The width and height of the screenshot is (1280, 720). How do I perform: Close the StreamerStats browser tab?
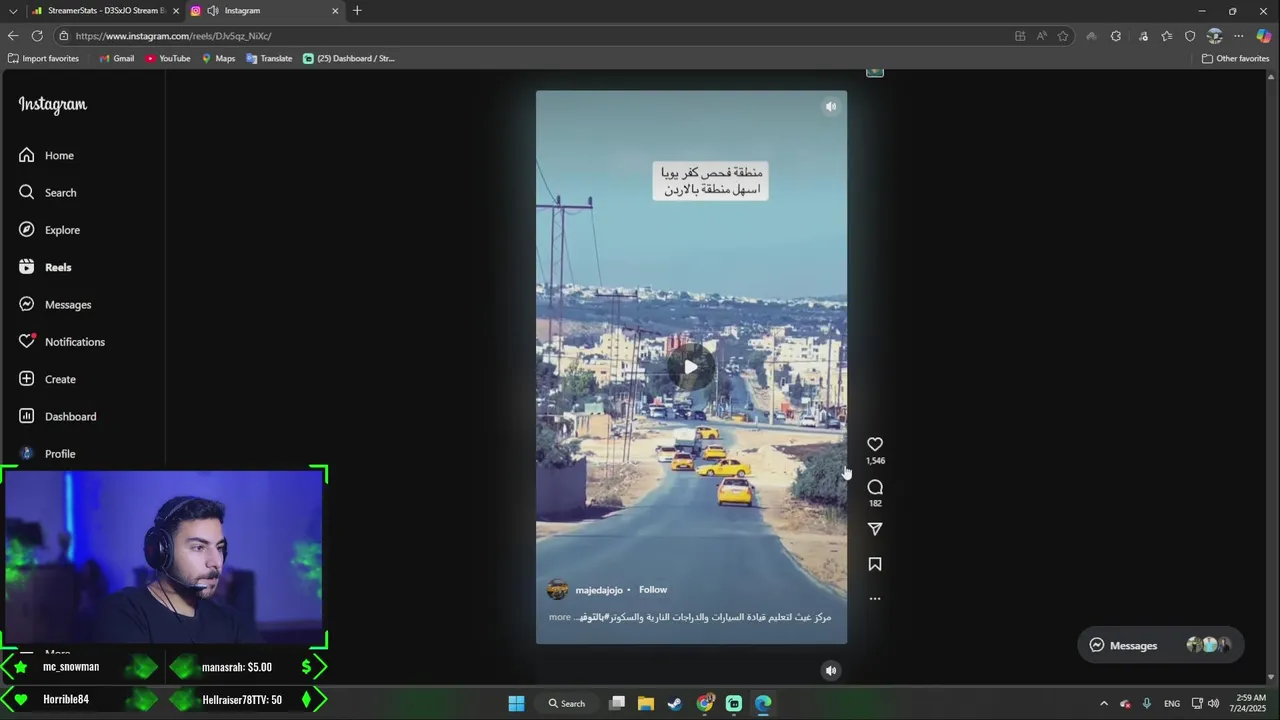[x=176, y=11]
